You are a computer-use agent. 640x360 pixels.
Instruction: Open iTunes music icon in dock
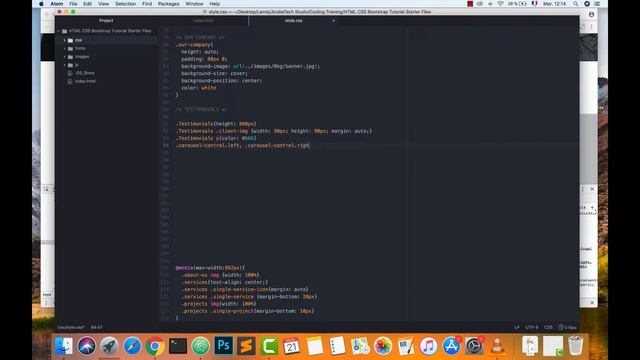tap(428, 346)
